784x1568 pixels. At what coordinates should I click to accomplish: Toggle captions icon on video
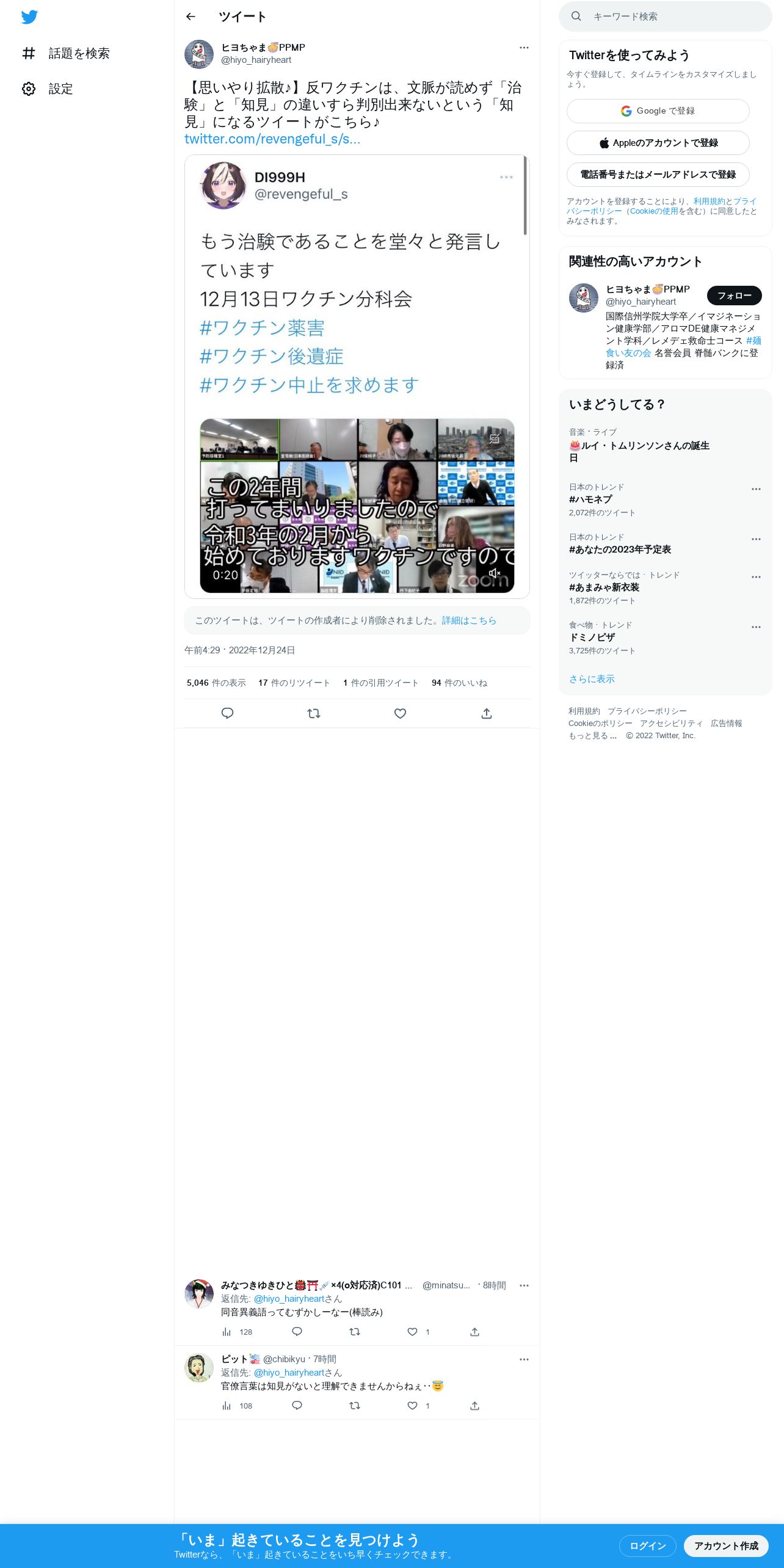point(495,438)
